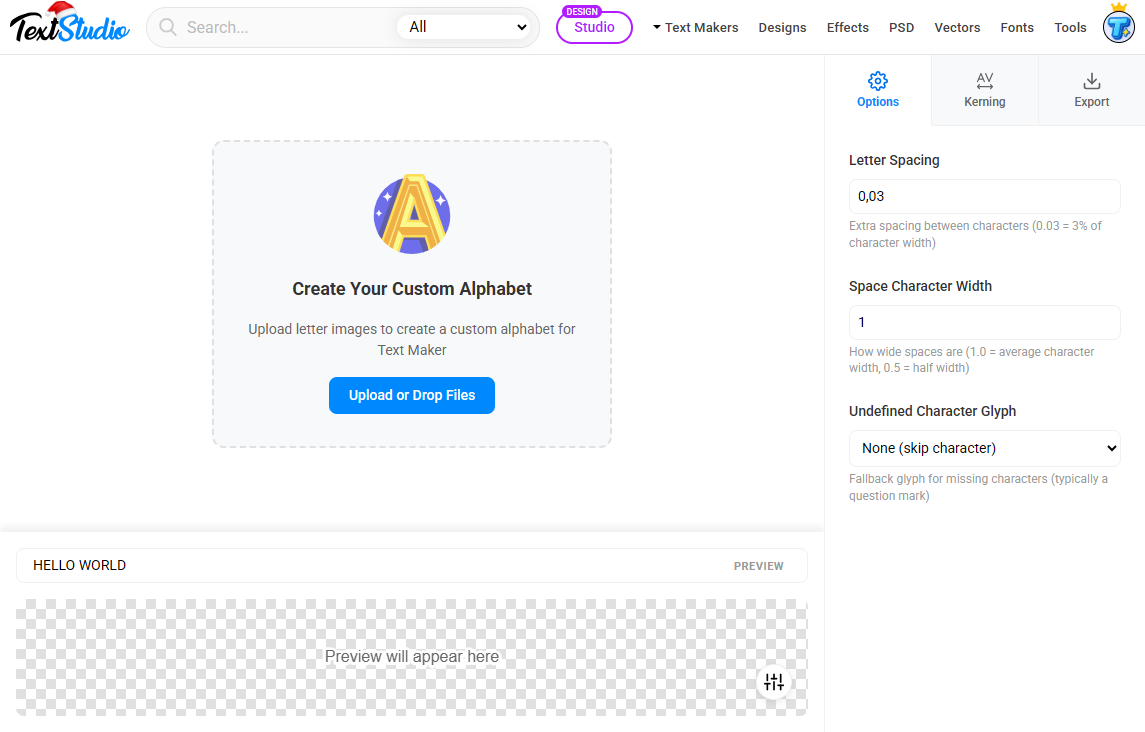Click the search magnifier icon
The height and width of the screenshot is (732, 1145).
coord(168,27)
